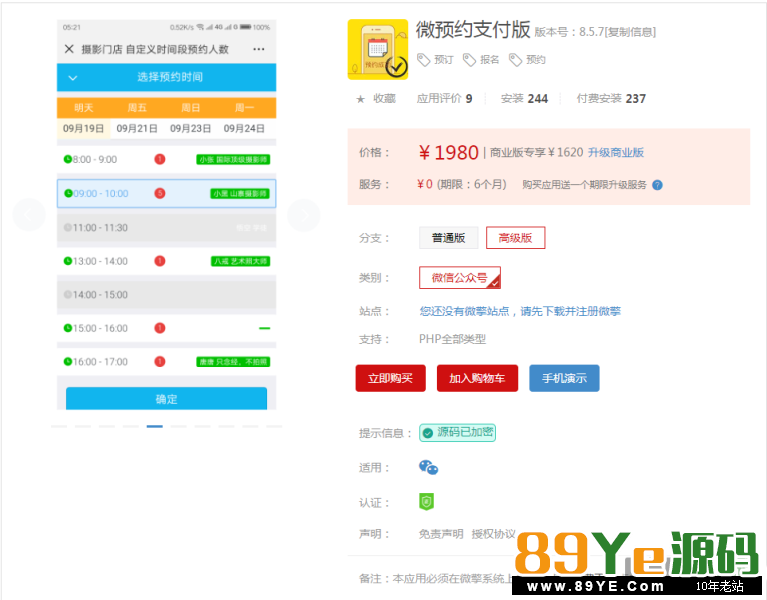Click the WeChat icon next to 适用
The width and height of the screenshot is (767, 600).
coord(429,467)
